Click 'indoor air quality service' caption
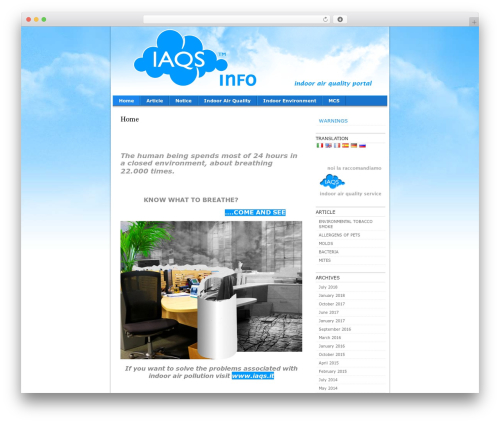This screenshot has height=423, width=500. click(x=350, y=194)
